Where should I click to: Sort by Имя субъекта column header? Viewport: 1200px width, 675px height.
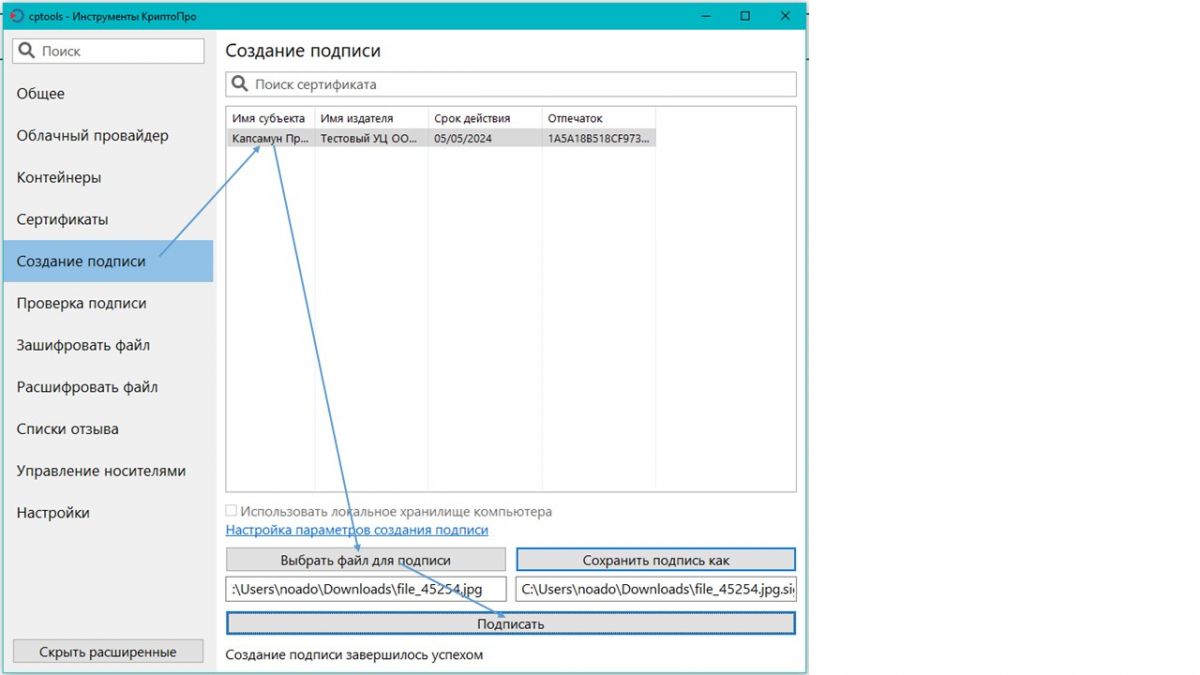[271, 118]
